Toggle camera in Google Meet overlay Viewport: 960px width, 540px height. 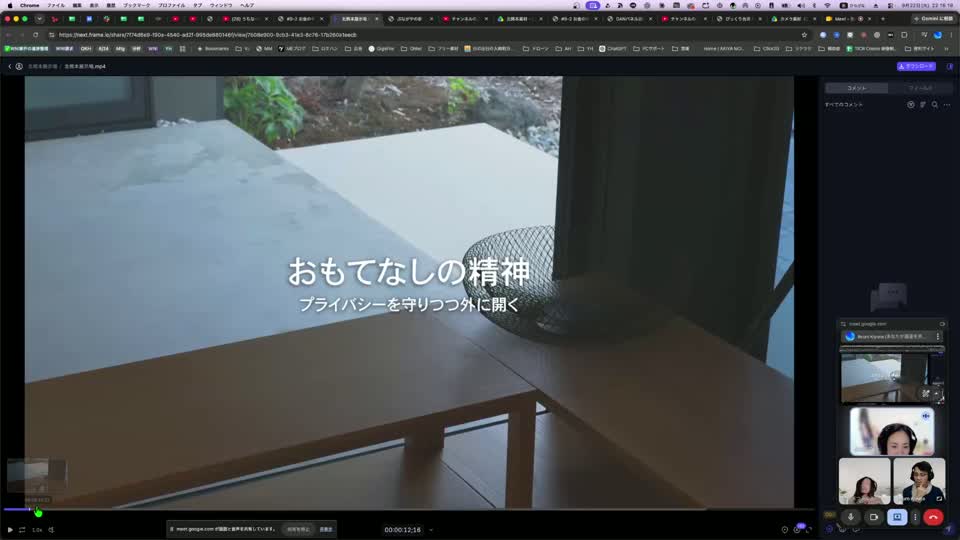[x=874, y=517]
